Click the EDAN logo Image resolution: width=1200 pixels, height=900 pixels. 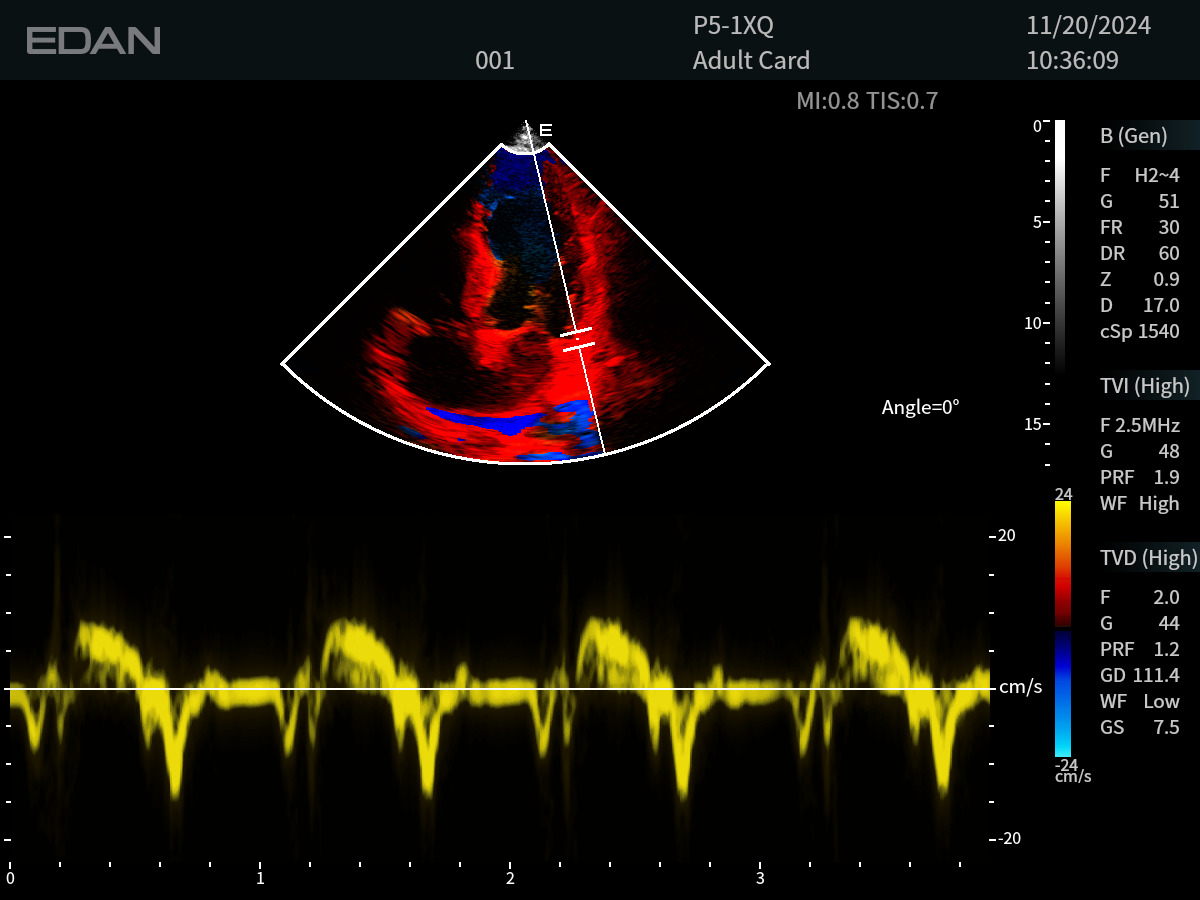pyautogui.click(x=93, y=41)
